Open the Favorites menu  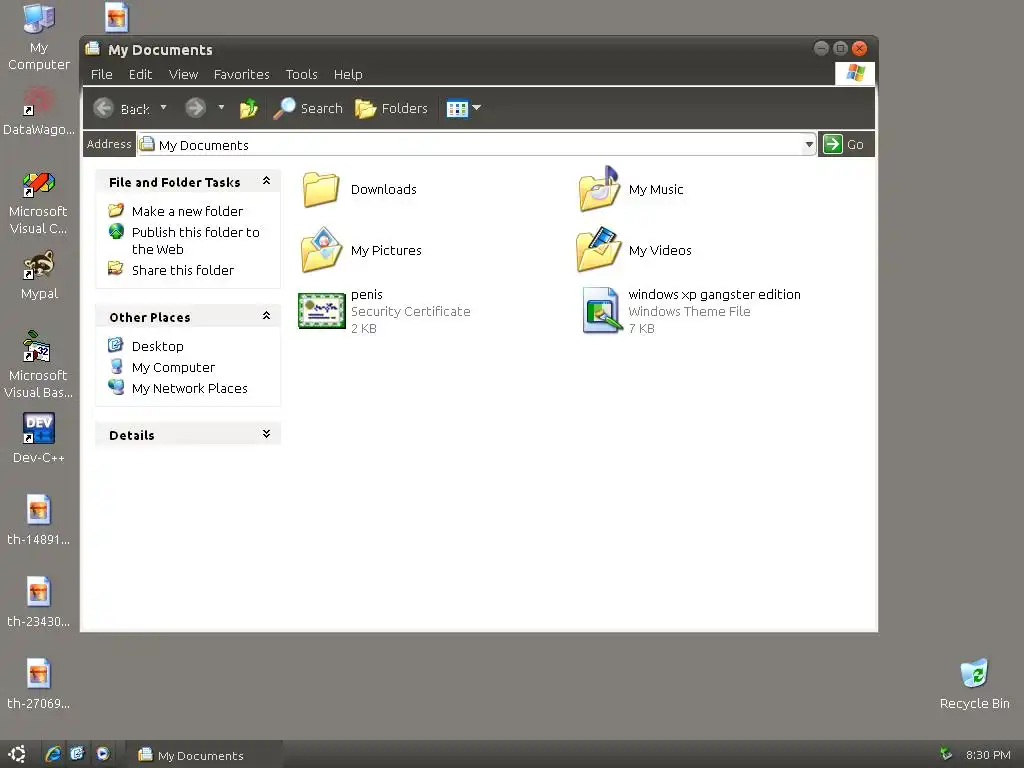(242, 74)
